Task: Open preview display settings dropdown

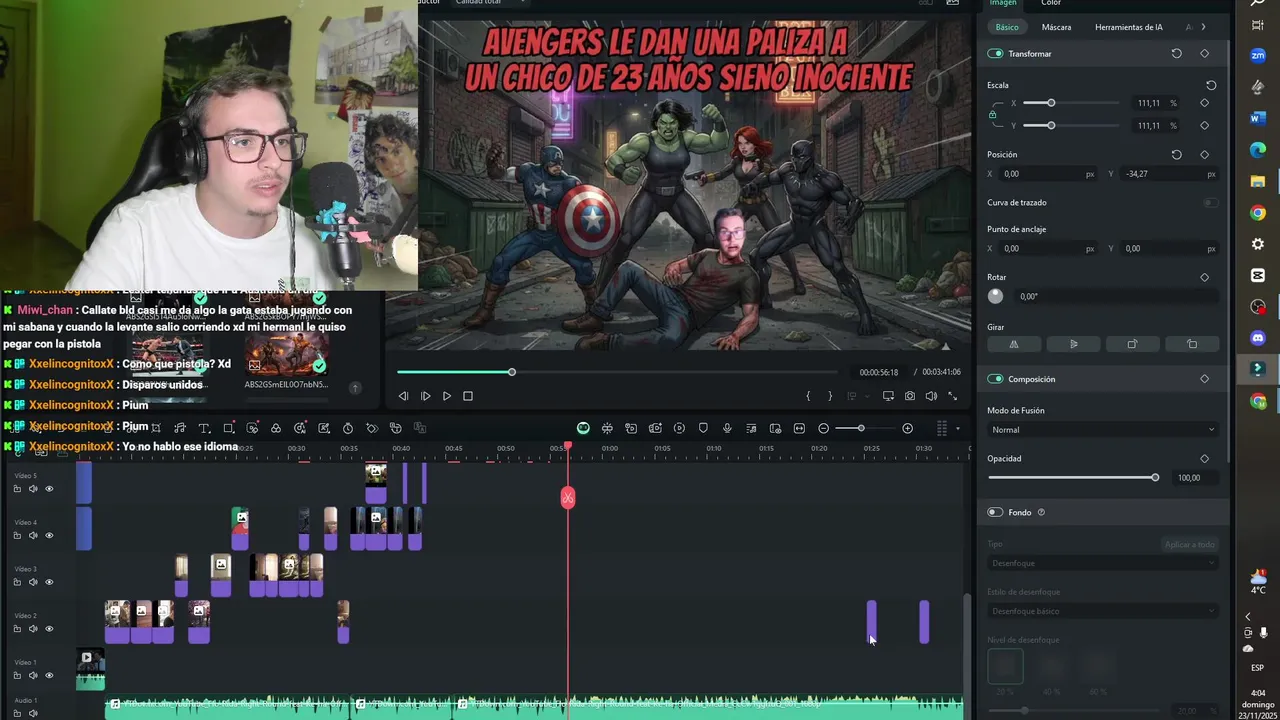Action: coord(888,396)
